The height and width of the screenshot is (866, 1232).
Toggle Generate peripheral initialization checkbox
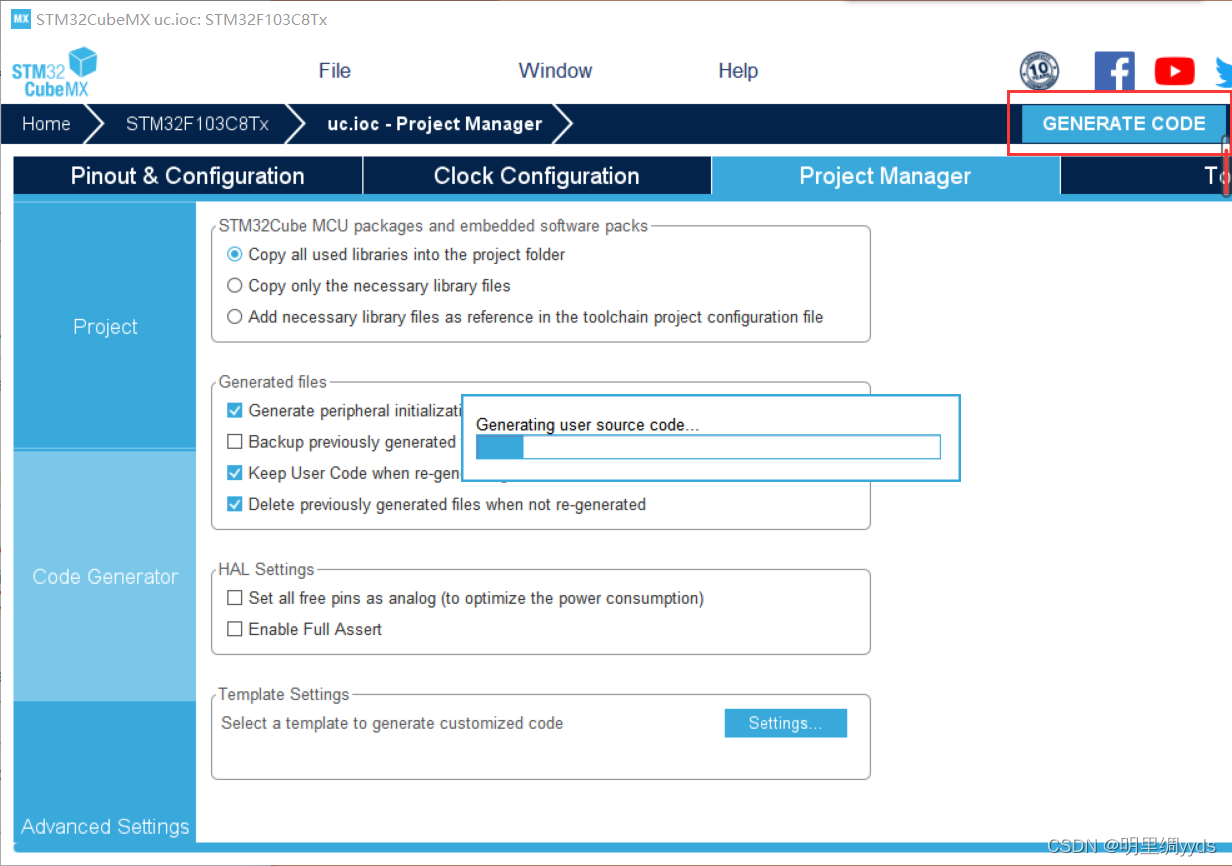click(x=235, y=411)
